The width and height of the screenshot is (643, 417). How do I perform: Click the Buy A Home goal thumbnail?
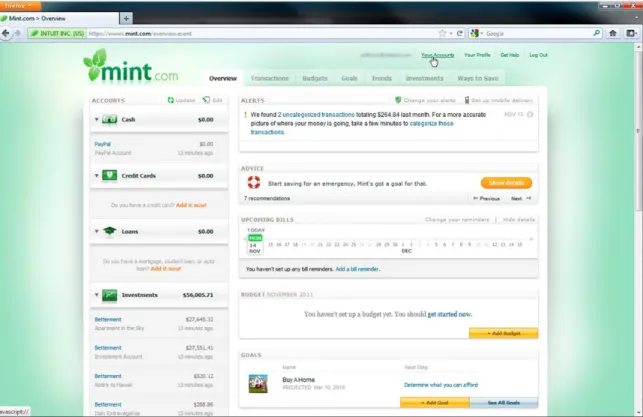tap(258, 384)
